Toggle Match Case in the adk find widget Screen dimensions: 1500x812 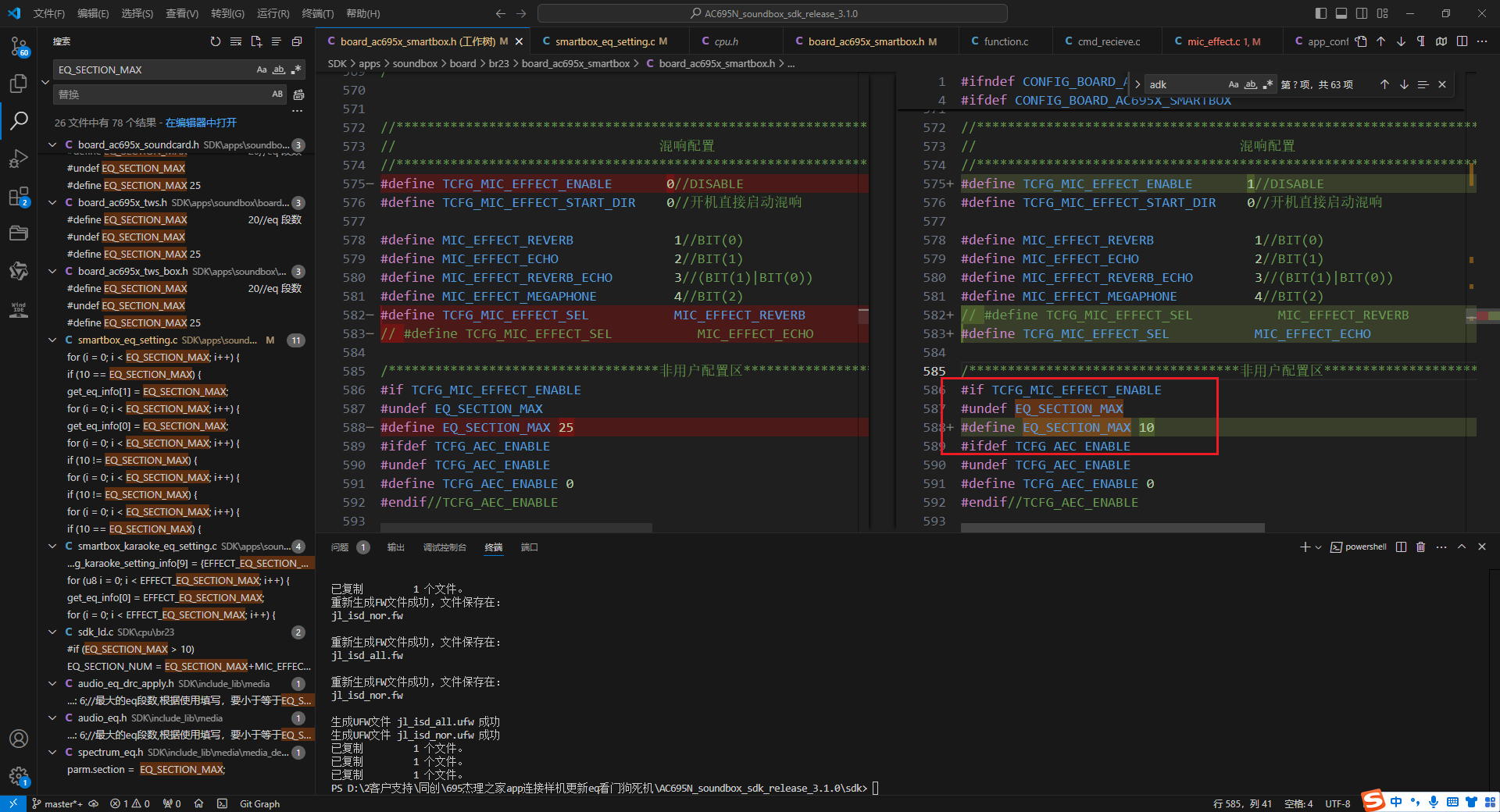[1234, 84]
